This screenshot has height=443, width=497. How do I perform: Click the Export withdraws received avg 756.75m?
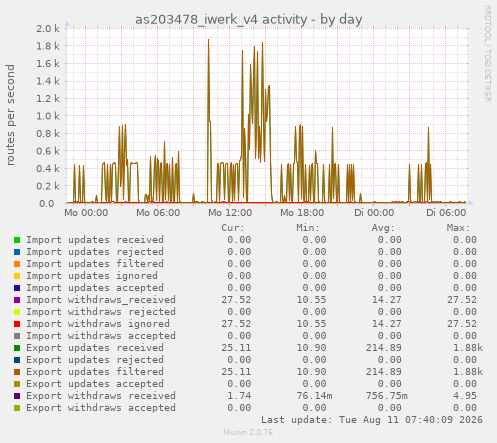click(387, 396)
